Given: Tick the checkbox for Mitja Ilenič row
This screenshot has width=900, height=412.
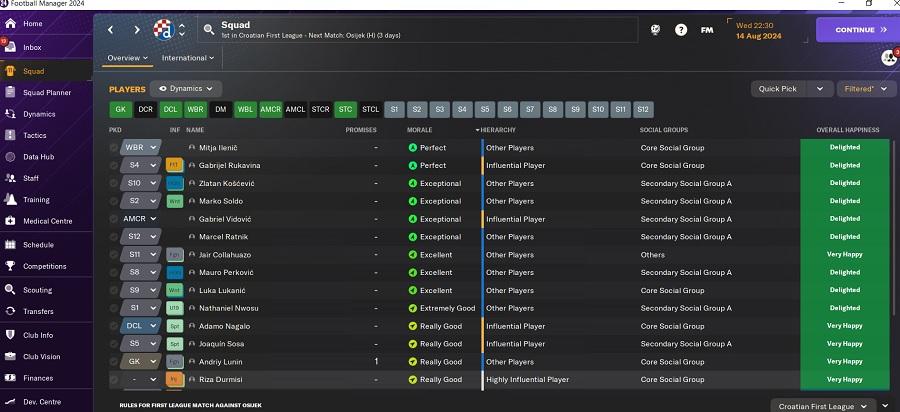Looking at the screenshot, I should pyautogui.click(x=114, y=147).
